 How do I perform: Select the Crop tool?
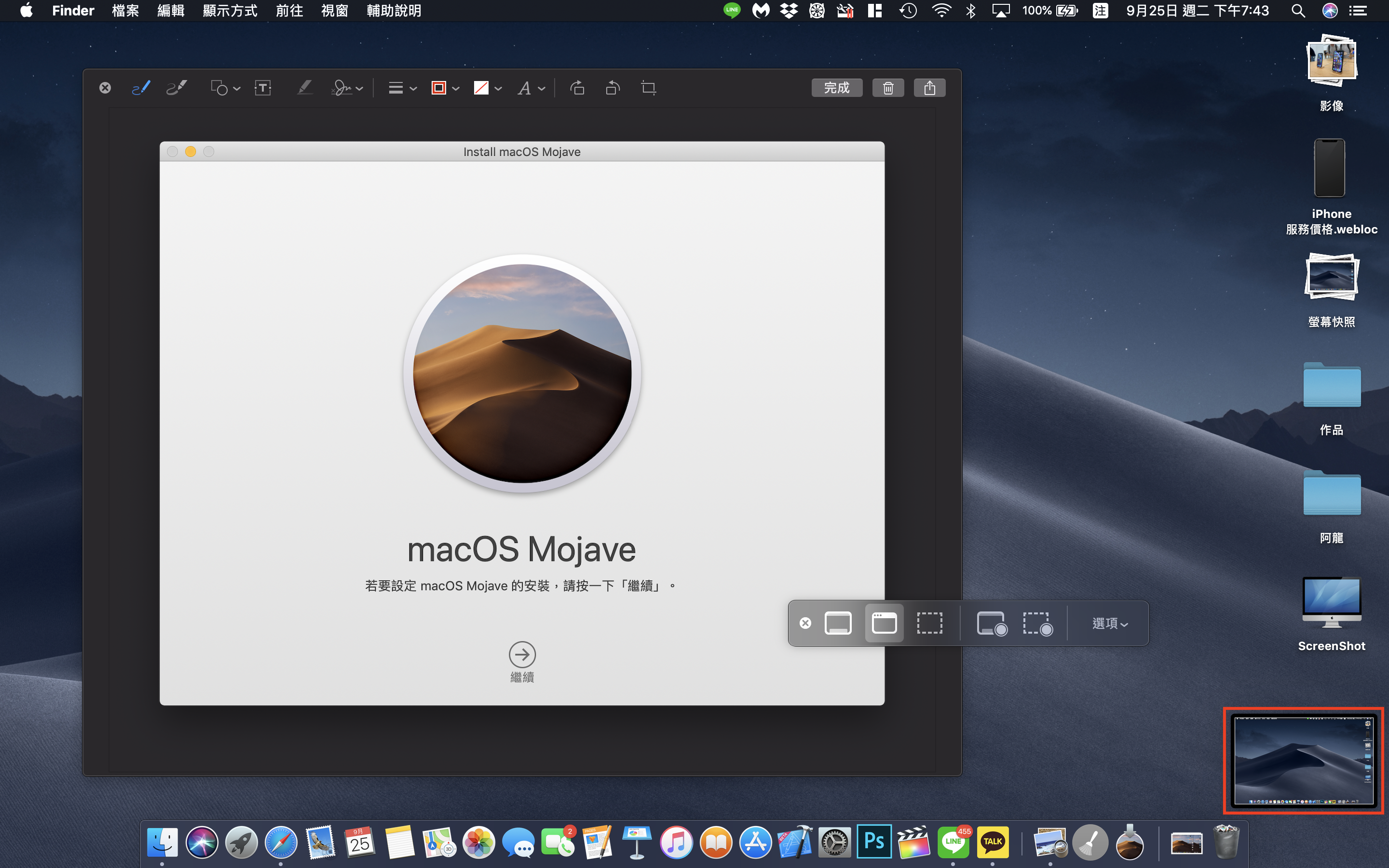coord(649,88)
